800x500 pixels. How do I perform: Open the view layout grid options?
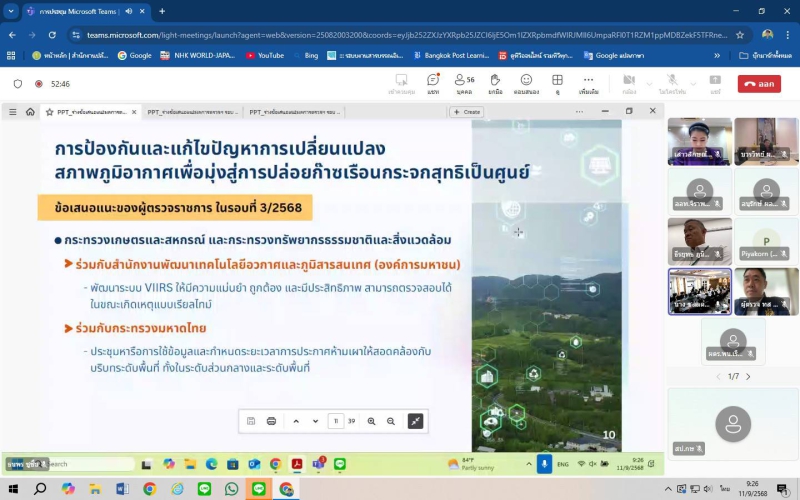click(557, 84)
